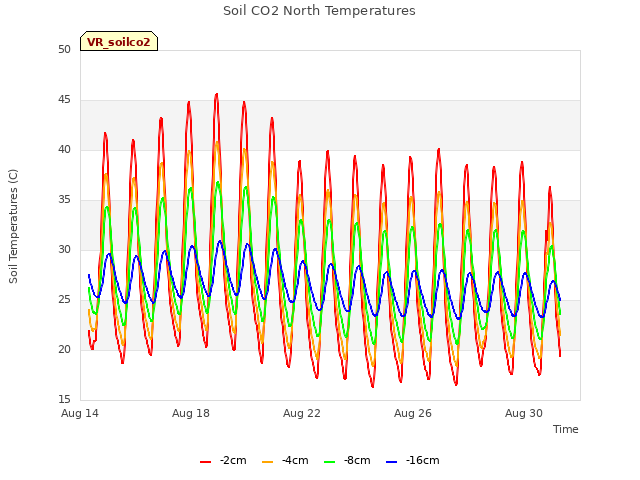The height and width of the screenshot is (480, 640).
Task: Click the Aug 30 x-axis label
Action: coord(524,413)
